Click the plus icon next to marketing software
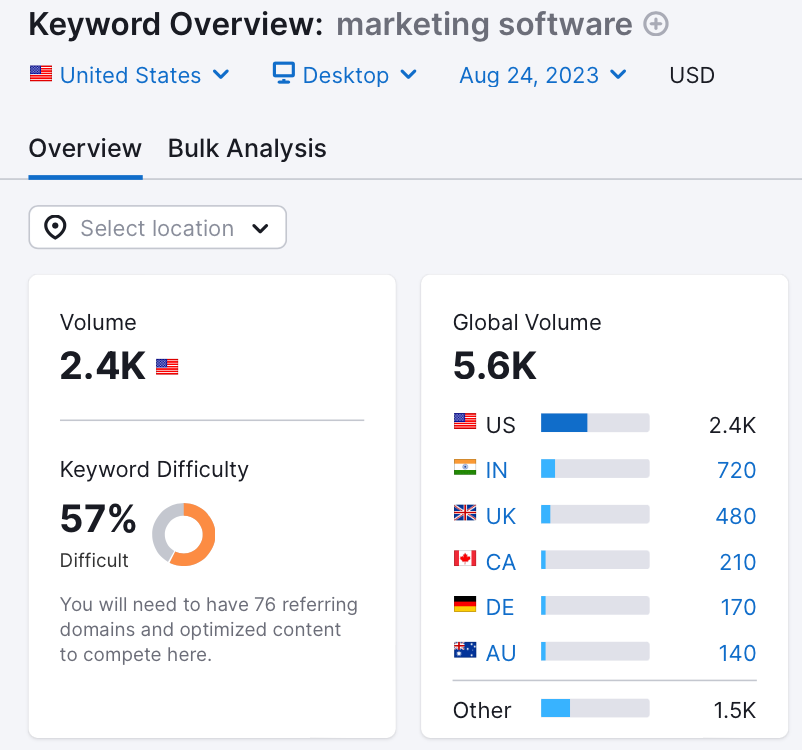Image resolution: width=802 pixels, height=750 pixels. [656, 25]
